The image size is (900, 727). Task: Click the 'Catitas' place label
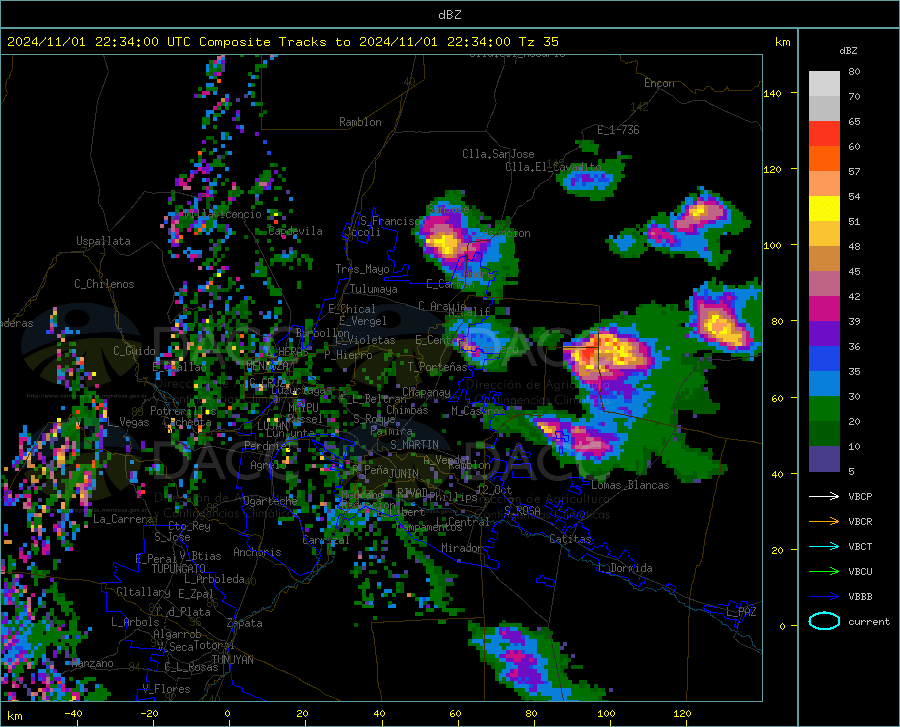[570, 539]
